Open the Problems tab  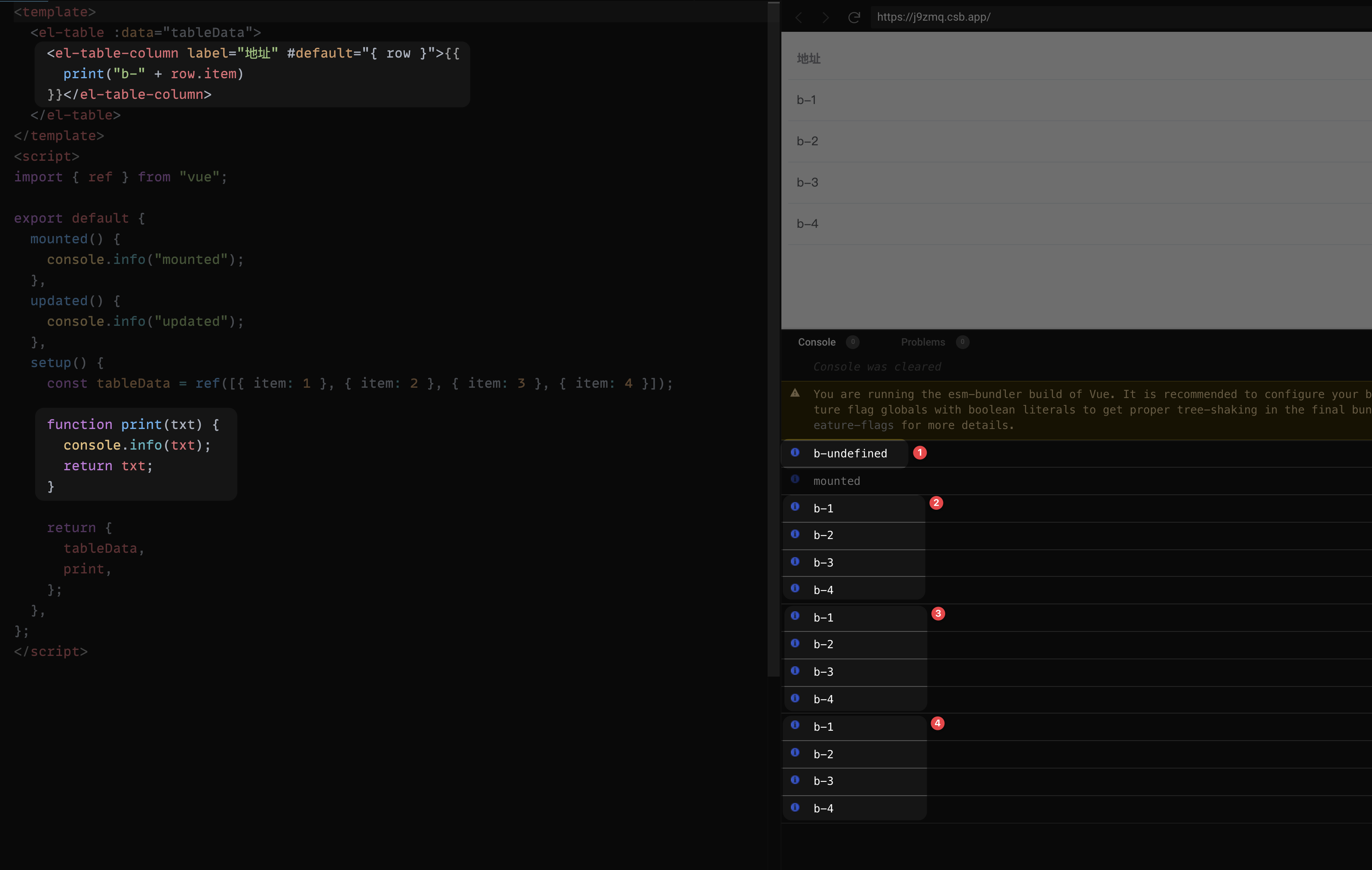(x=922, y=342)
